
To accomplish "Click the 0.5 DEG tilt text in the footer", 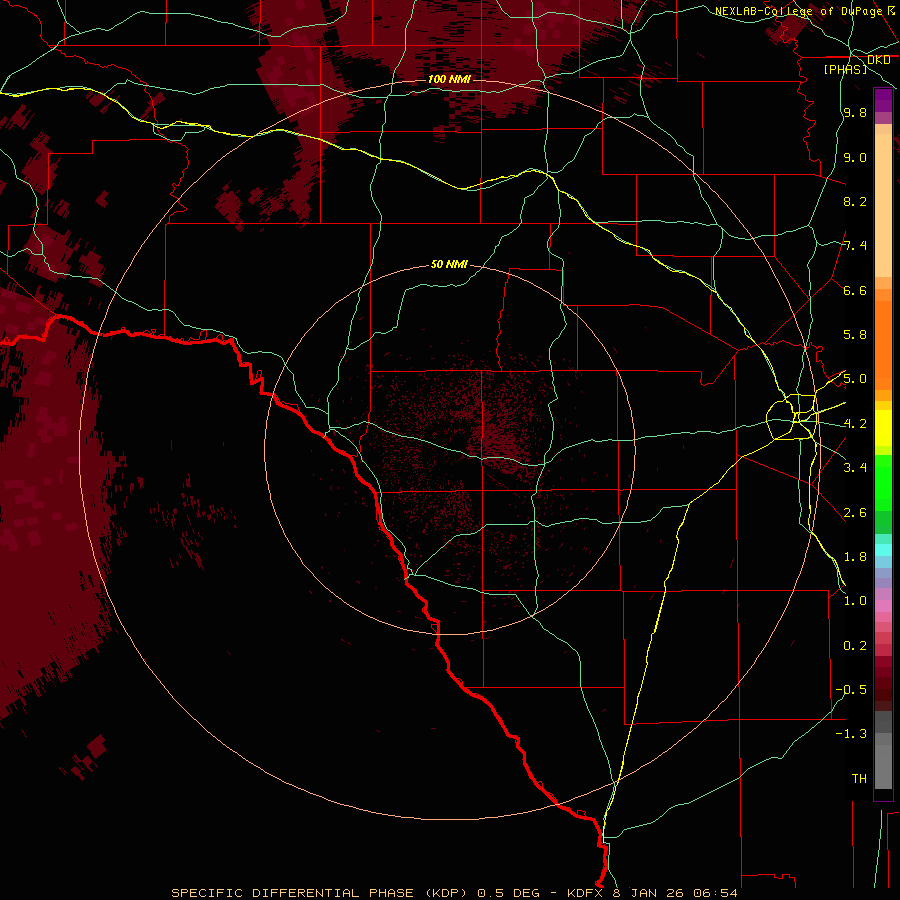I will point(509,893).
